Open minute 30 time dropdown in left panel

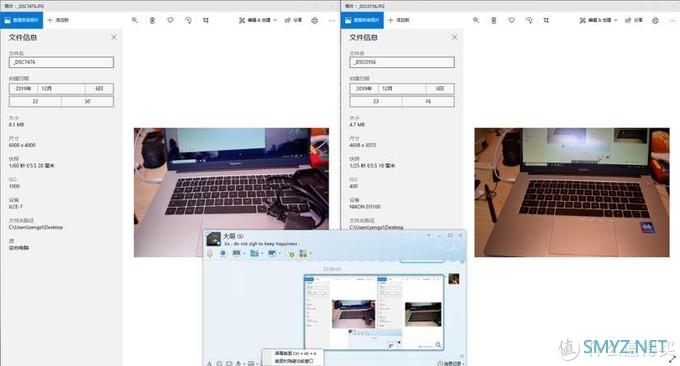[88, 101]
